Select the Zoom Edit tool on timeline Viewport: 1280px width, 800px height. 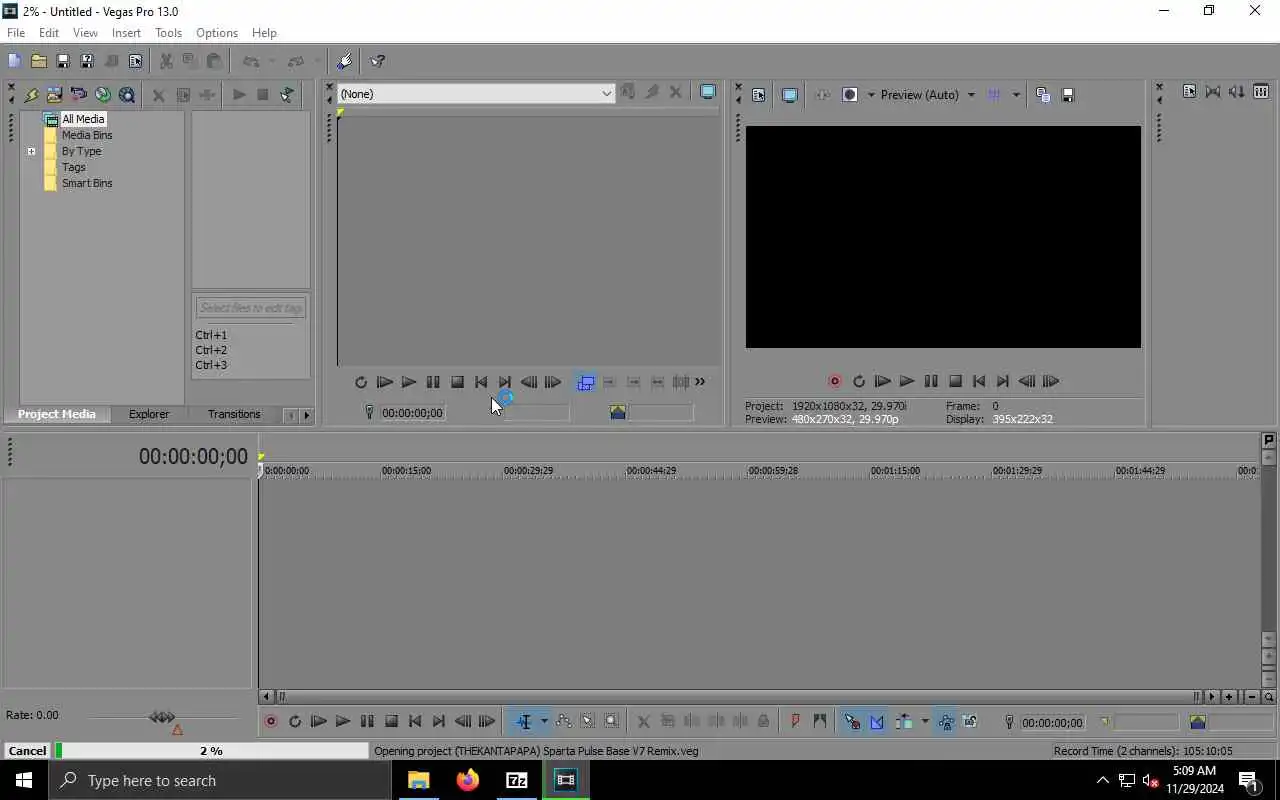point(612,721)
